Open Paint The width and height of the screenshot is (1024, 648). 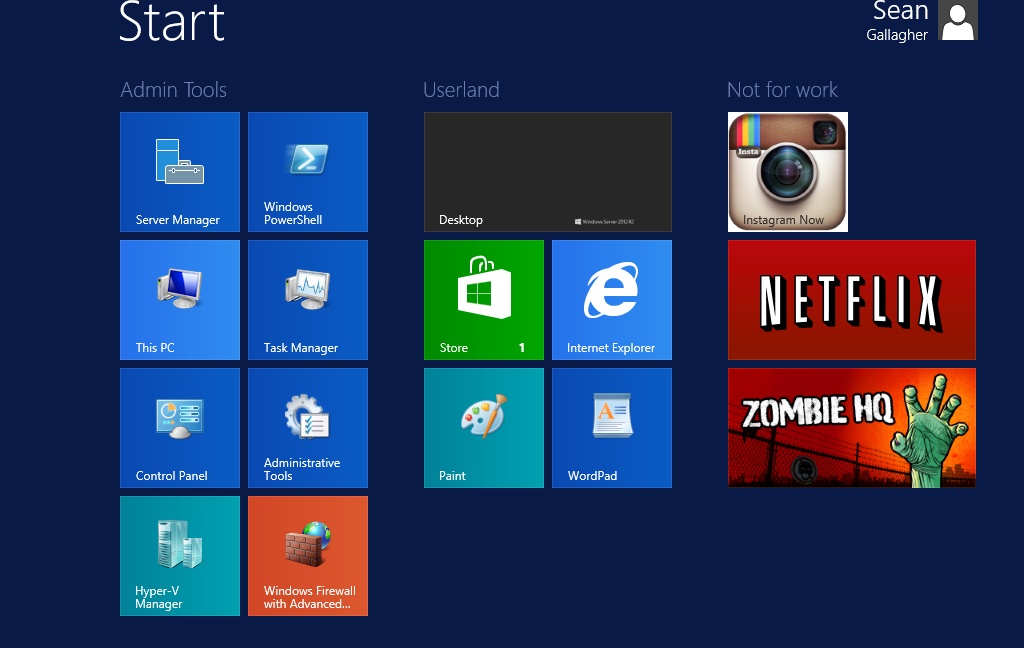pos(483,428)
